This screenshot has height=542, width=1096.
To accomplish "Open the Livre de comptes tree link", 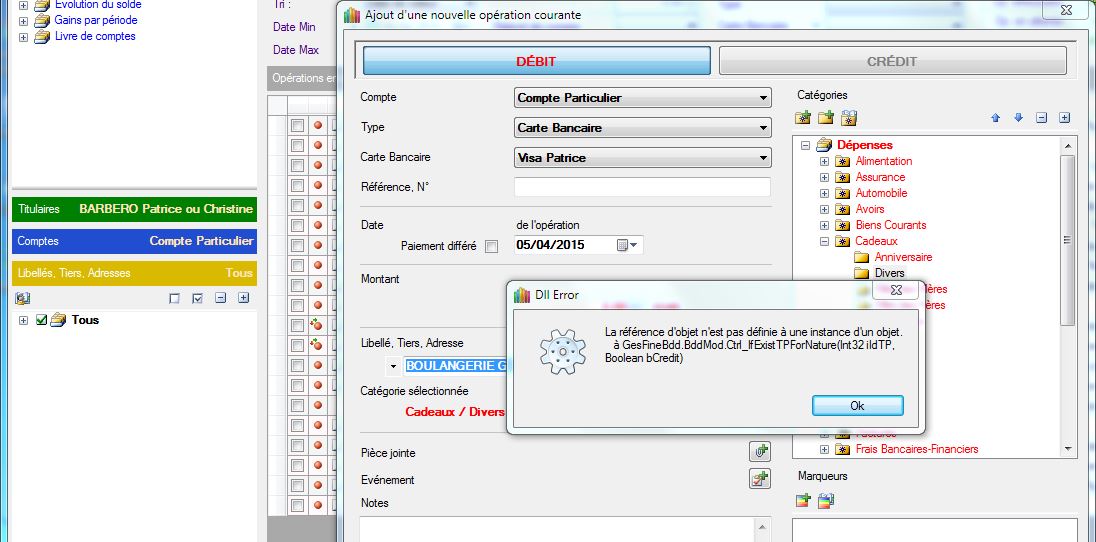I will (95, 36).
